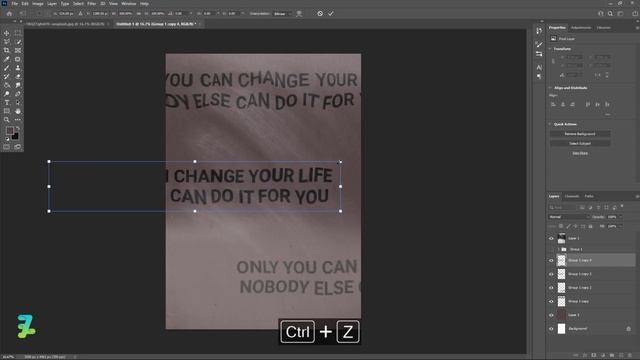The height and width of the screenshot is (360, 640).
Task: Open the Image menu
Action: pos(38,4)
